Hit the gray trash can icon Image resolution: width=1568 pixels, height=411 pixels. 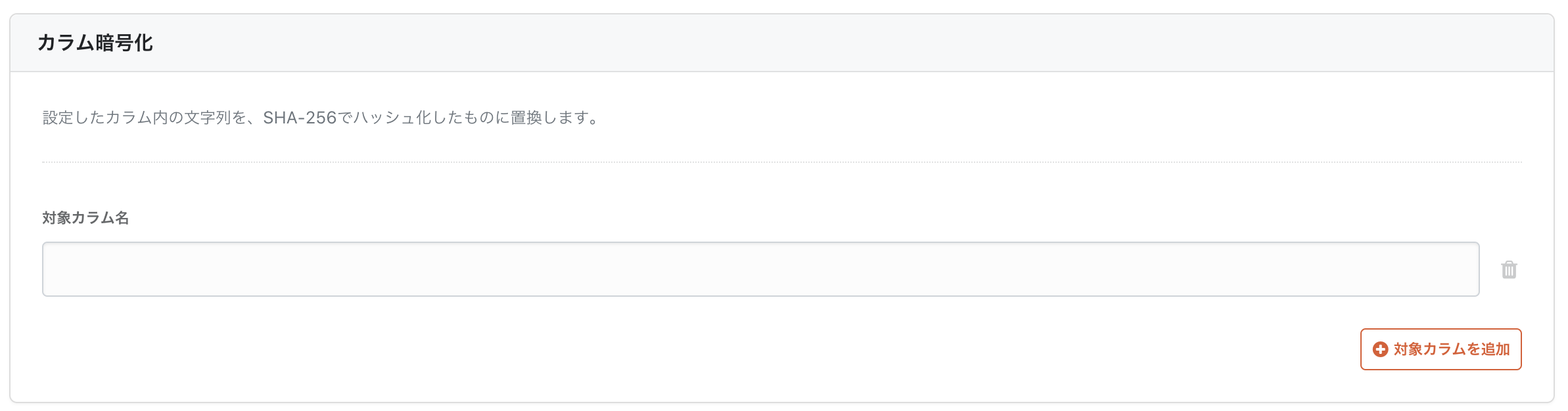1509,270
